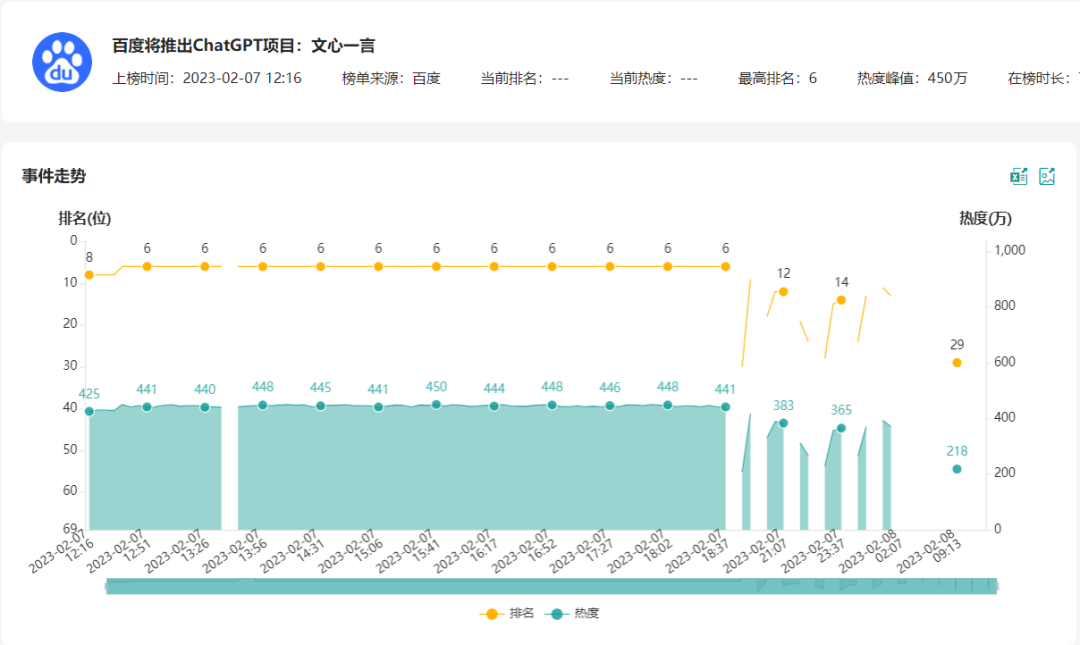
Task: Click the heat 425 data point
Action: tap(89, 411)
